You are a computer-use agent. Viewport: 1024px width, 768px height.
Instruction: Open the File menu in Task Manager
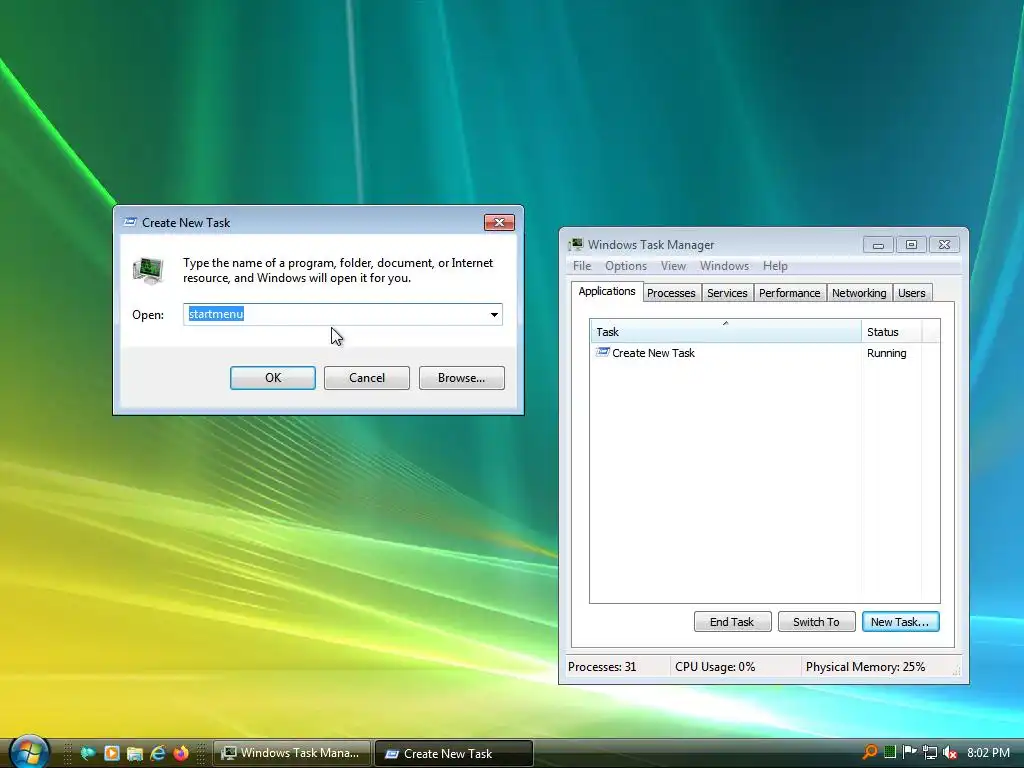582,266
